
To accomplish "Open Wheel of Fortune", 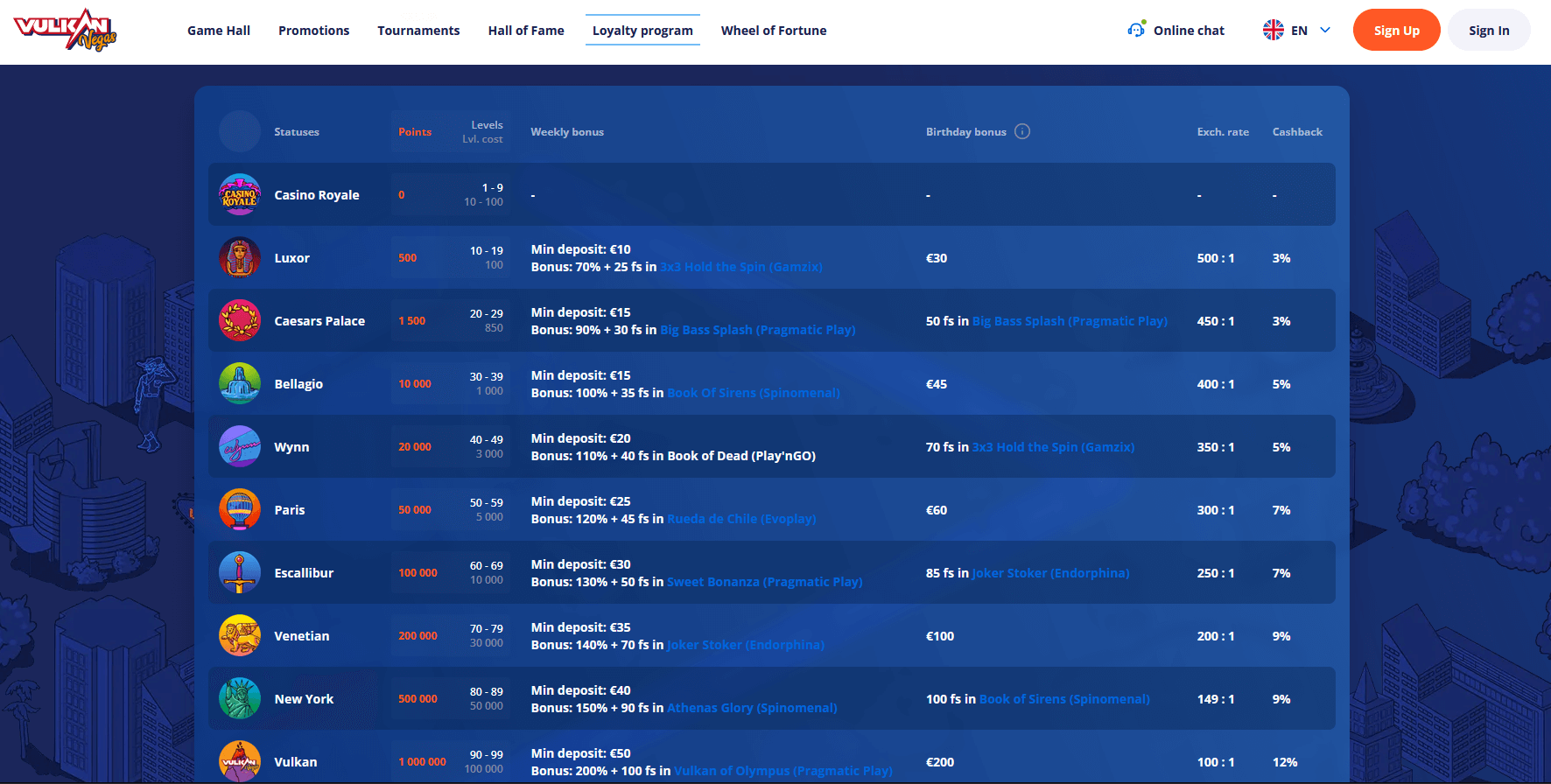I will [774, 31].
